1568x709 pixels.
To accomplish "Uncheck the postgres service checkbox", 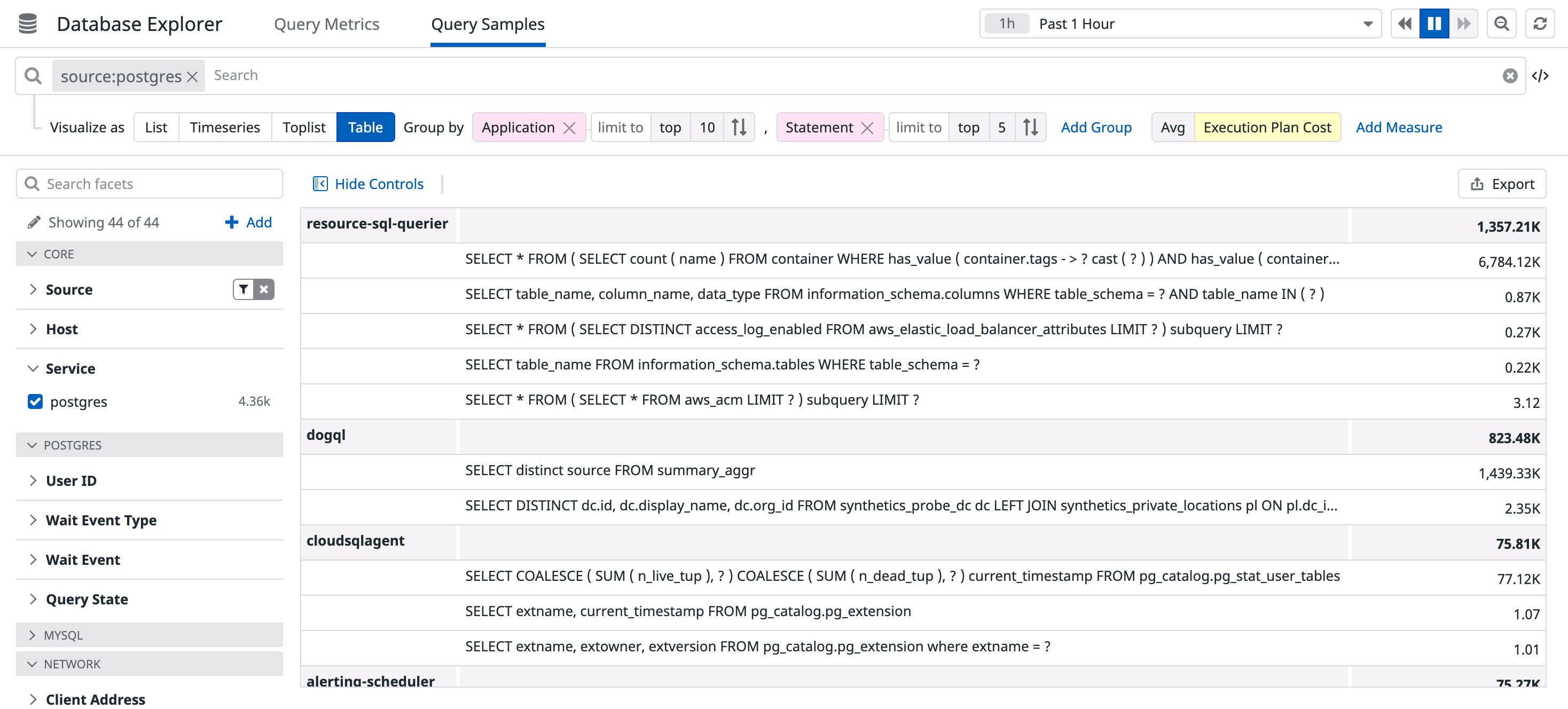I will [35, 401].
